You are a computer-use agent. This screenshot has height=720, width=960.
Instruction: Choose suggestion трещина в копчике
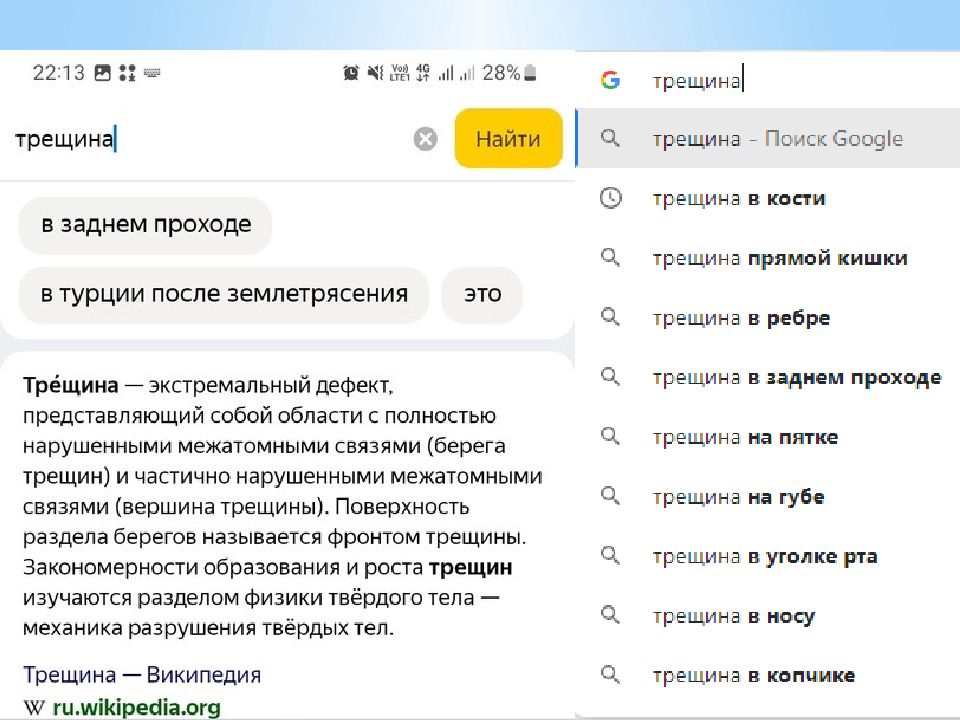coord(768,675)
